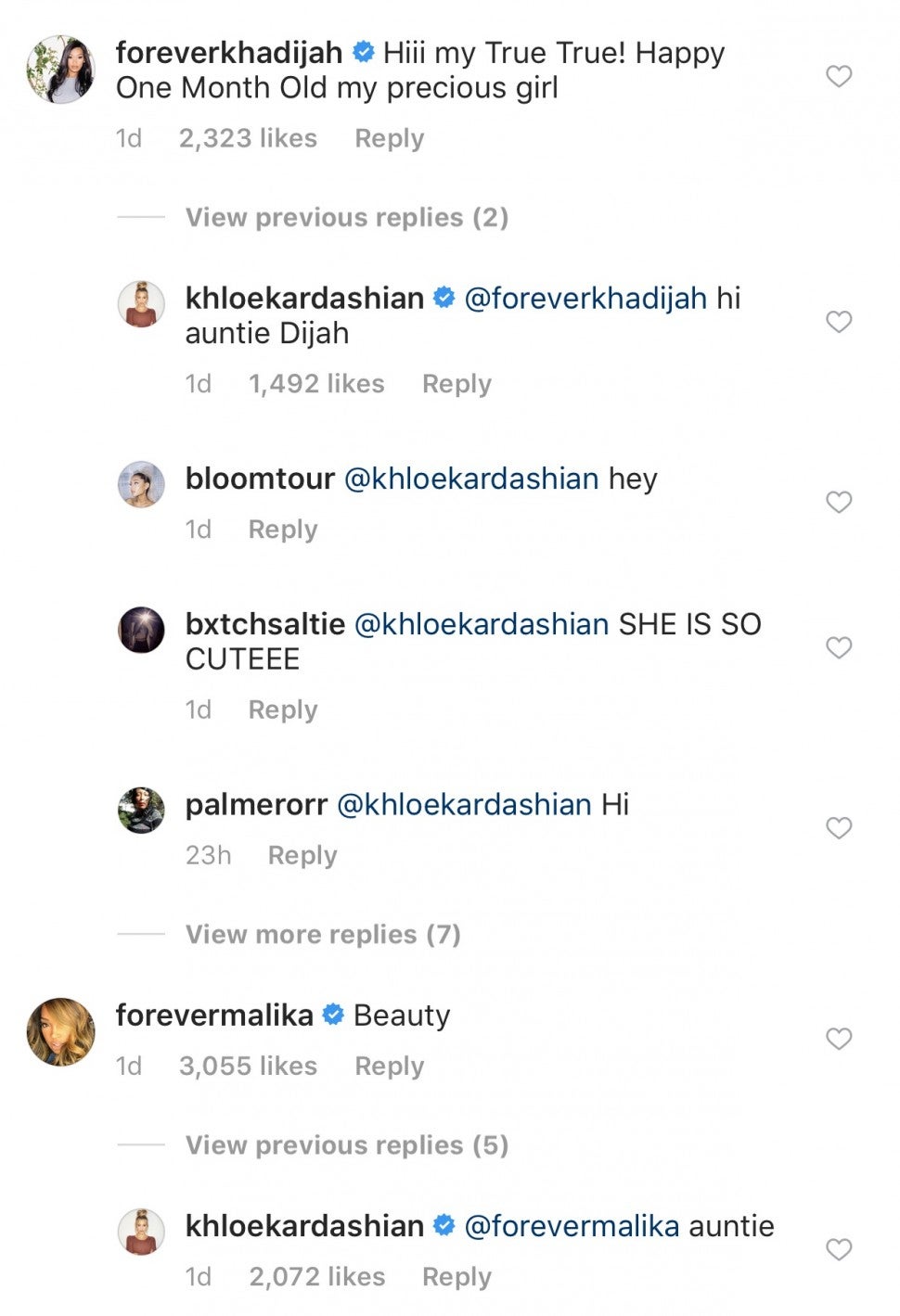The width and height of the screenshot is (900, 1316).
Task: Reply to foreverkhadijah's comment
Action: click(x=389, y=138)
